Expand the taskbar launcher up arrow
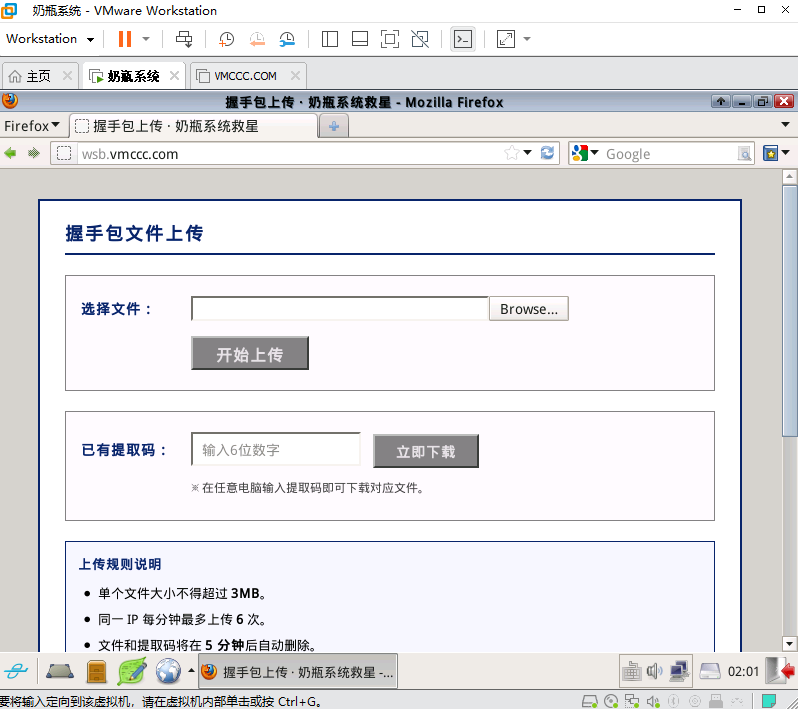The height and width of the screenshot is (709, 798). (191, 670)
